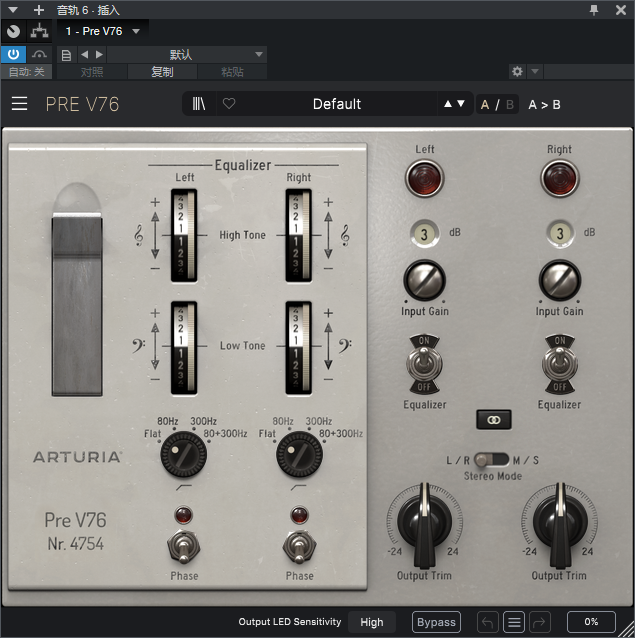
Task: Click the Default preset name
Action: tap(337, 104)
